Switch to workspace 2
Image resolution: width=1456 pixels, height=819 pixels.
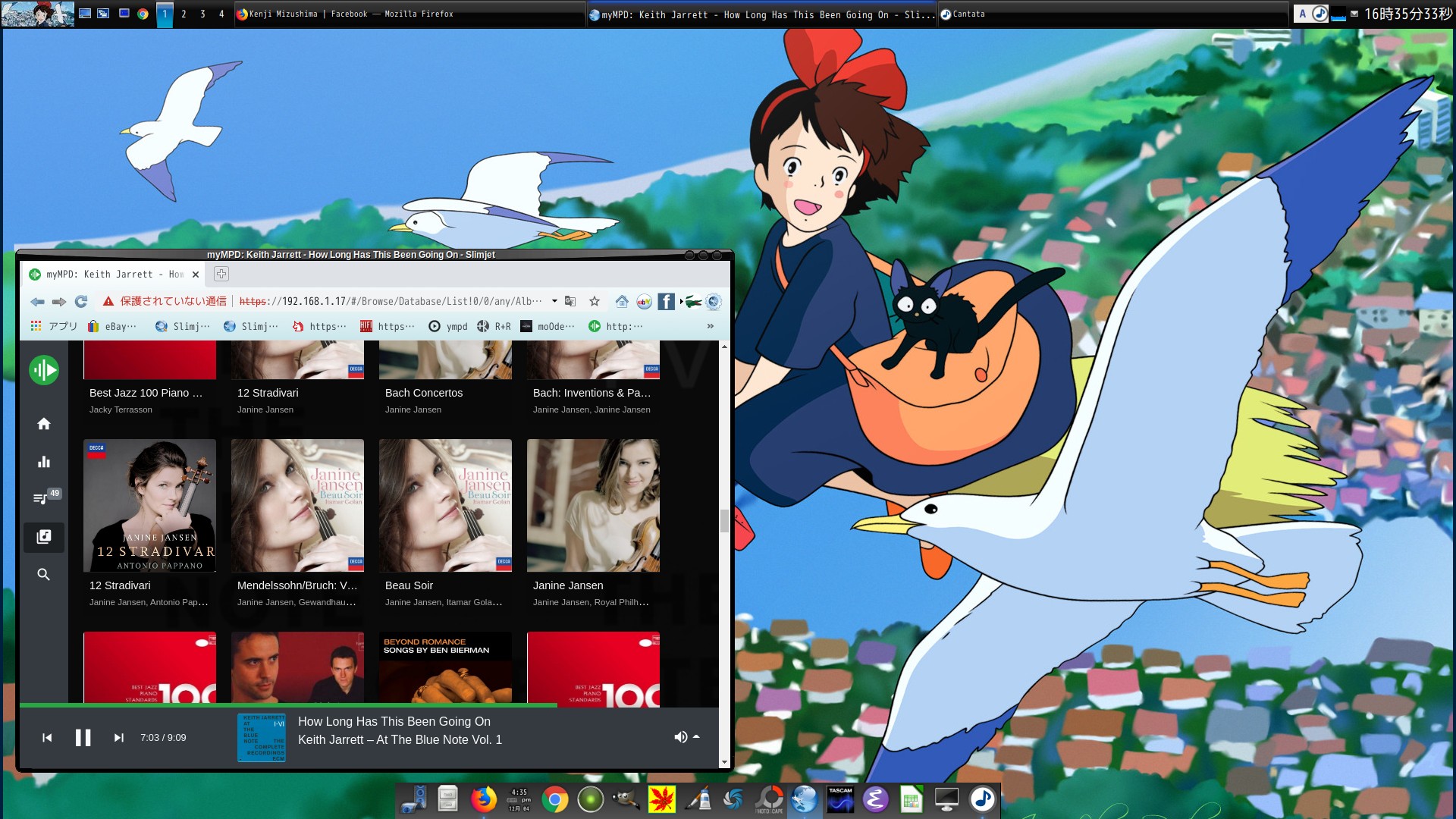(x=184, y=14)
